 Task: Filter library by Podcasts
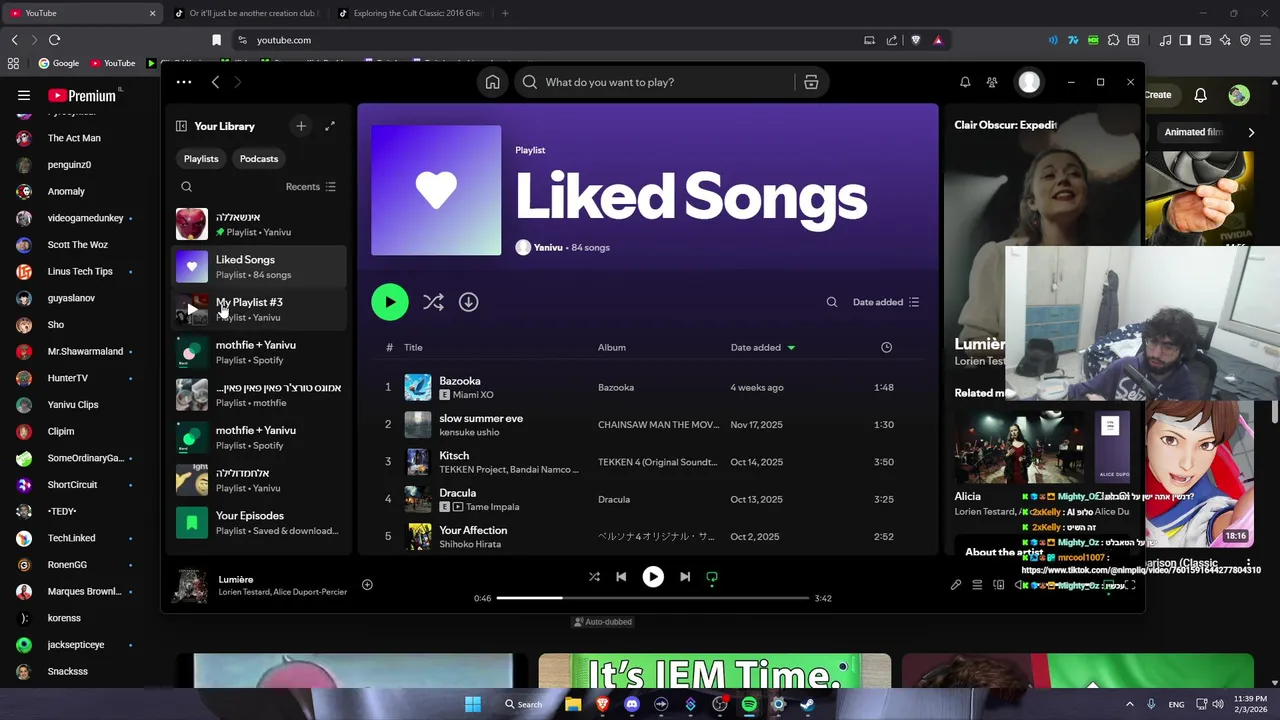pyautogui.click(x=259, y=159)
